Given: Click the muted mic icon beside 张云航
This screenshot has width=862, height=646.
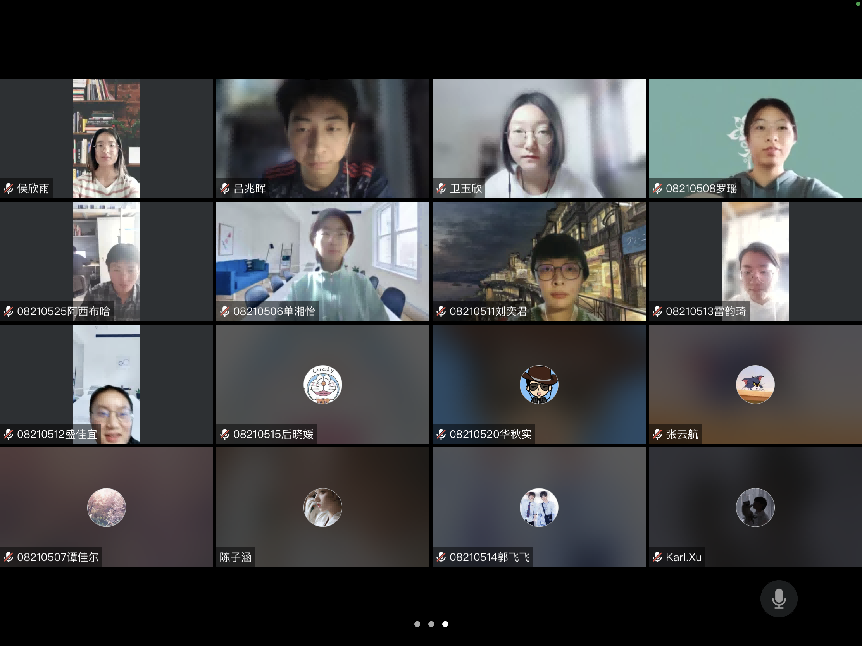Looking at the screenshot, I should (657, 434).
